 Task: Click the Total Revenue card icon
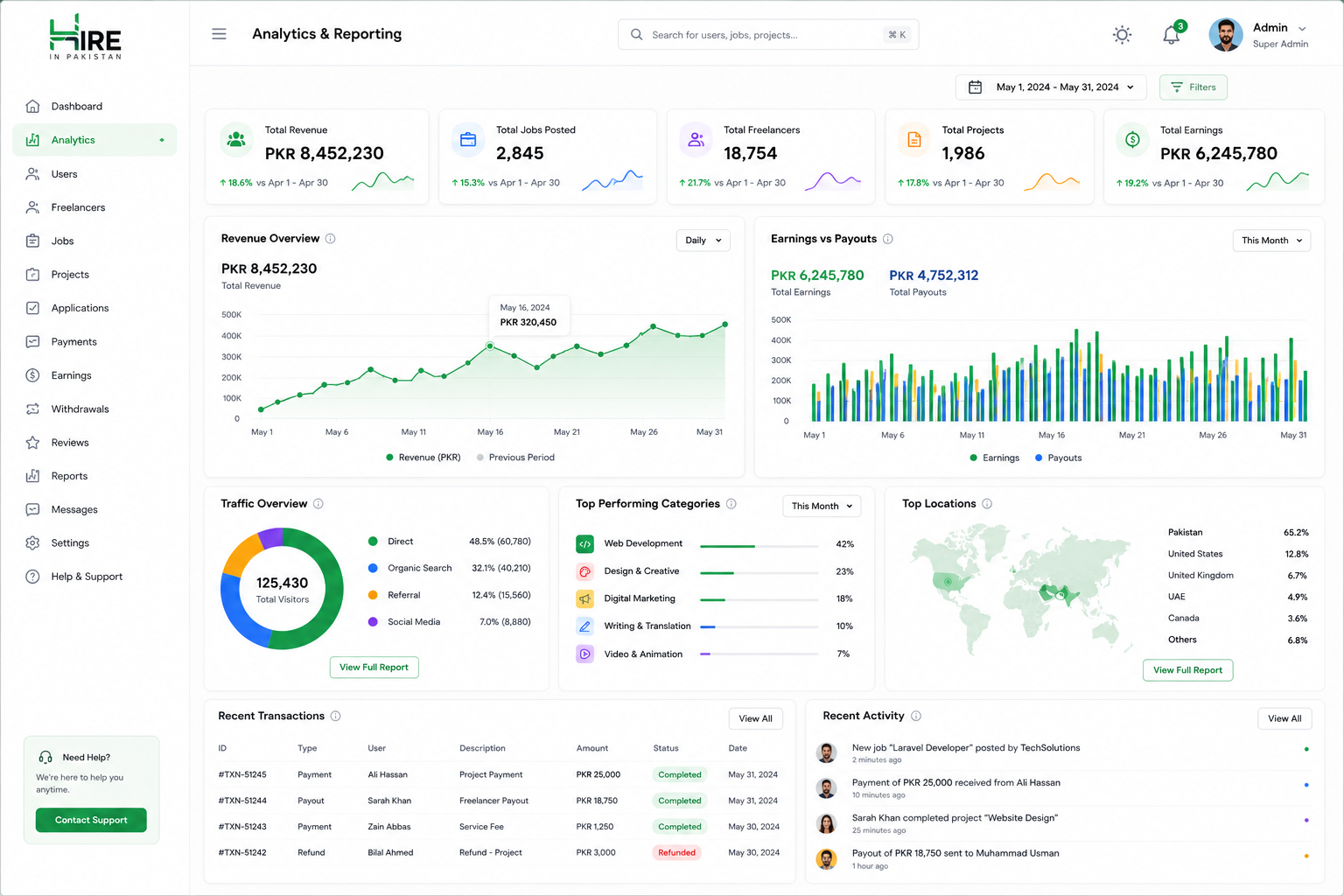[x=235, y=139]
